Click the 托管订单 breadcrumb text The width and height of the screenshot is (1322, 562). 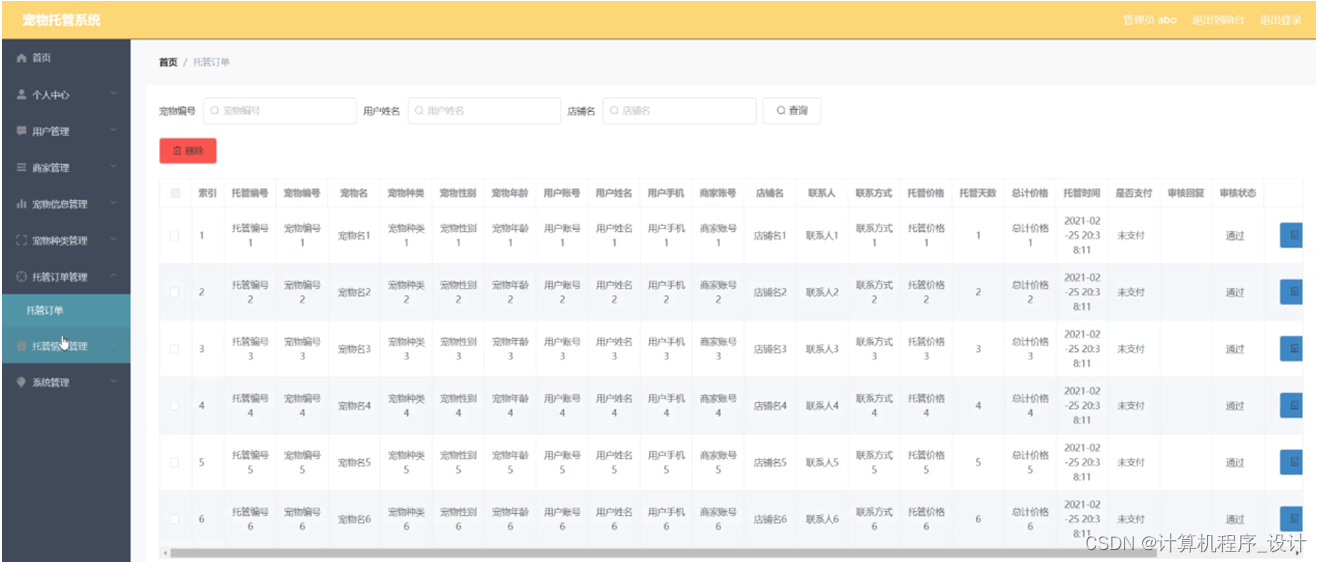pyautogui.click(x=211, y=62)
